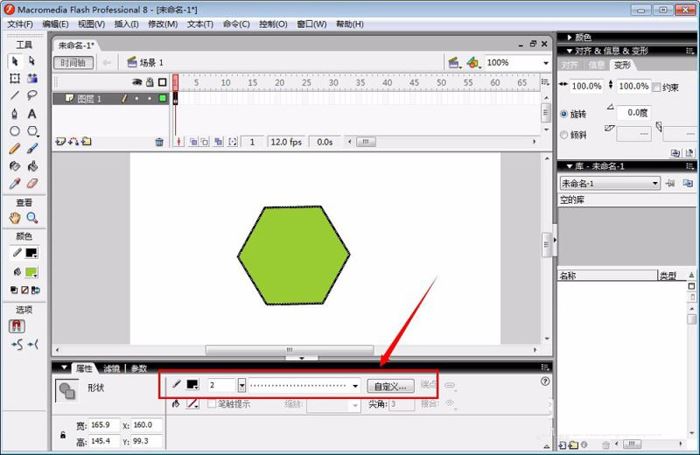Choose the Brush tool

coord(32,148)
